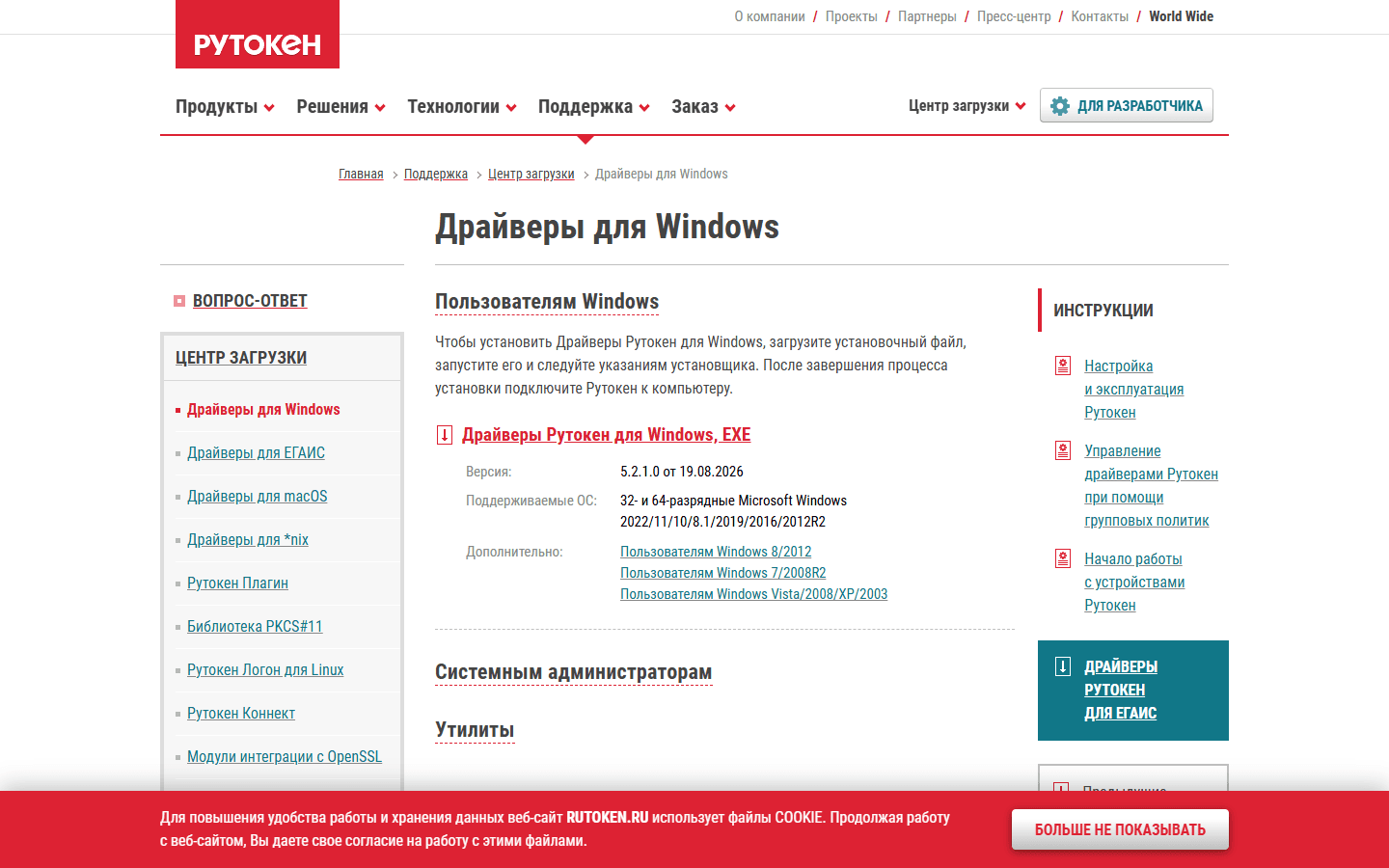The width and height of the screenshot is (1389, 868).
Task: Expand the Поддержка menu
Action: 594,107
